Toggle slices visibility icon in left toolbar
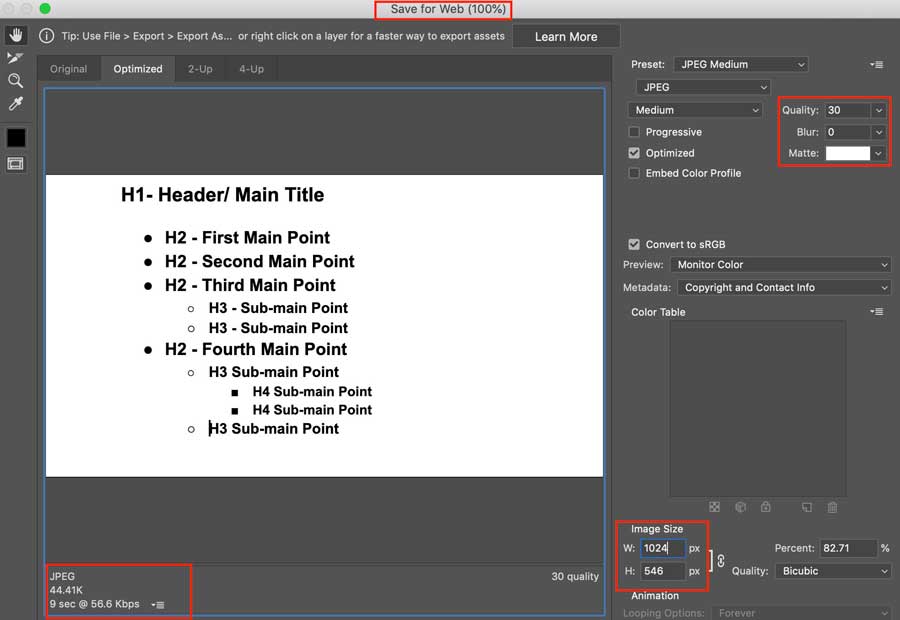This screenshot has width=900, height=620. 15,164
